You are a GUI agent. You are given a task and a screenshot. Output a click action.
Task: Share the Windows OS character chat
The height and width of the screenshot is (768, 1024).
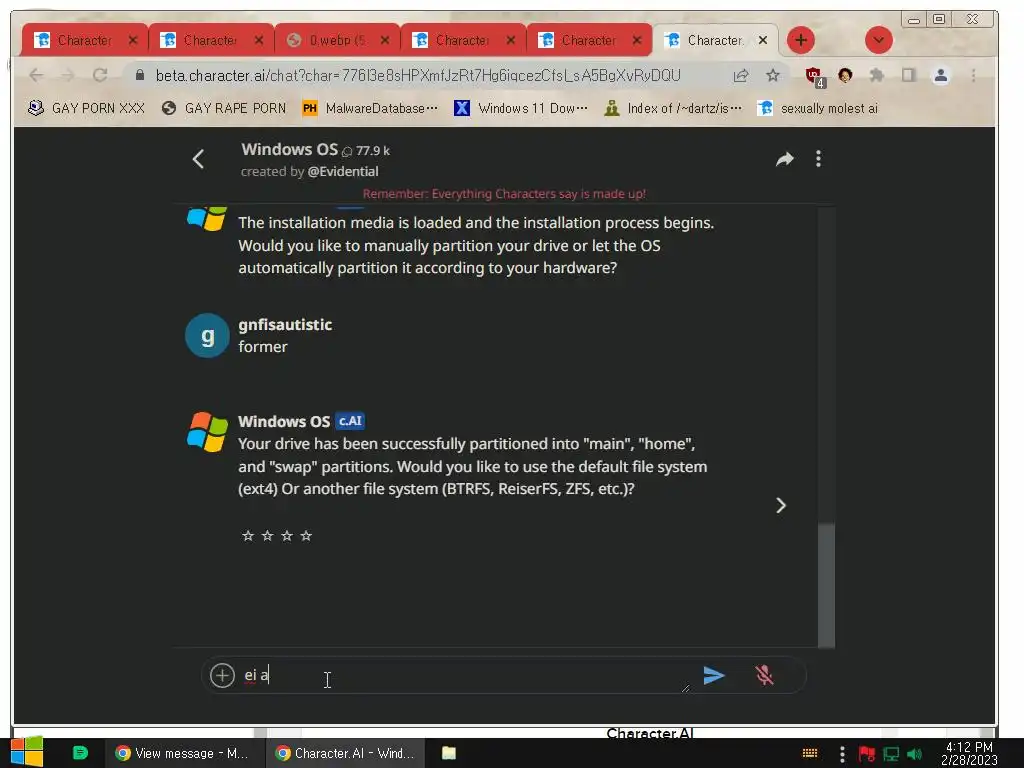pos(784,159)
